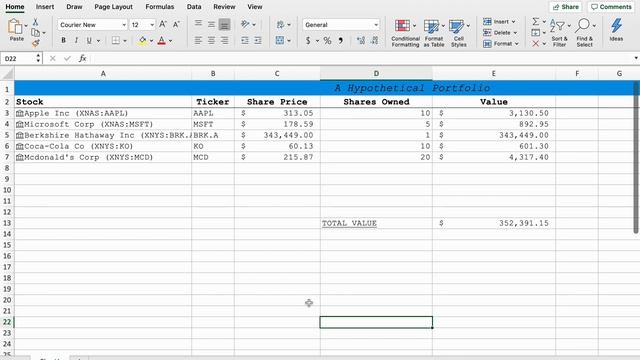The height and width of the screenshot is (360, 640).
Task: Expand the Paste options arrow
Action: [x=26, y=26]
